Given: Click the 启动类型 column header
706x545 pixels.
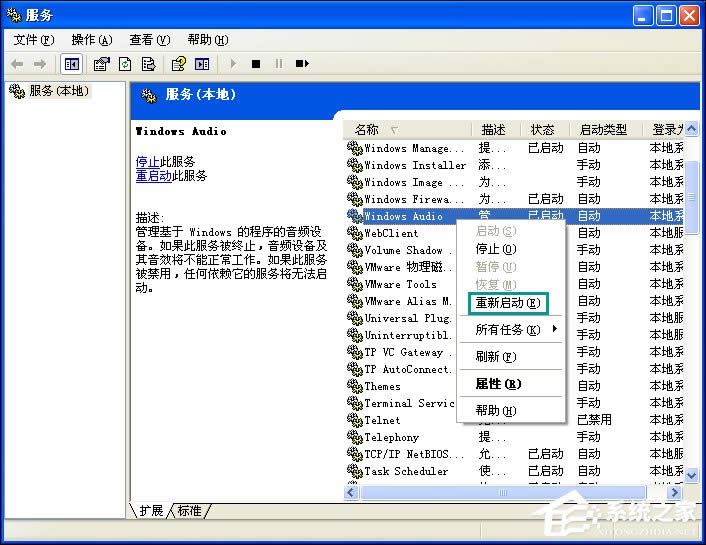Looking at the screenshot, I should coord(604,130).
